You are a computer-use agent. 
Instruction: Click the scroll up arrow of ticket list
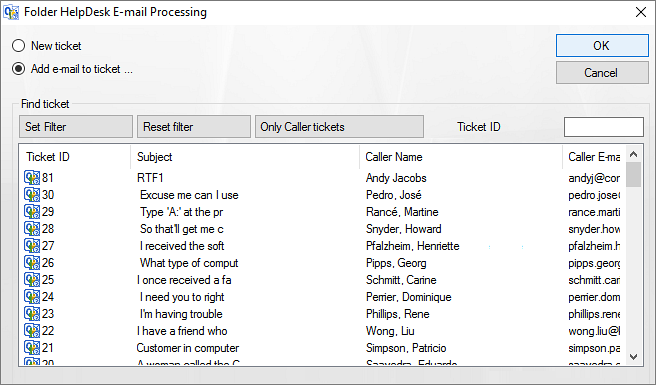point(633,154)
